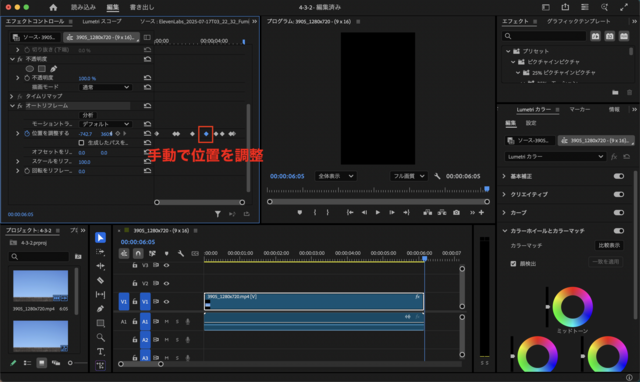The width and height of the screenshot is (640, 382).
Task: Click the project panel thumbnail zoom slider
Action: tap(70, 363)
